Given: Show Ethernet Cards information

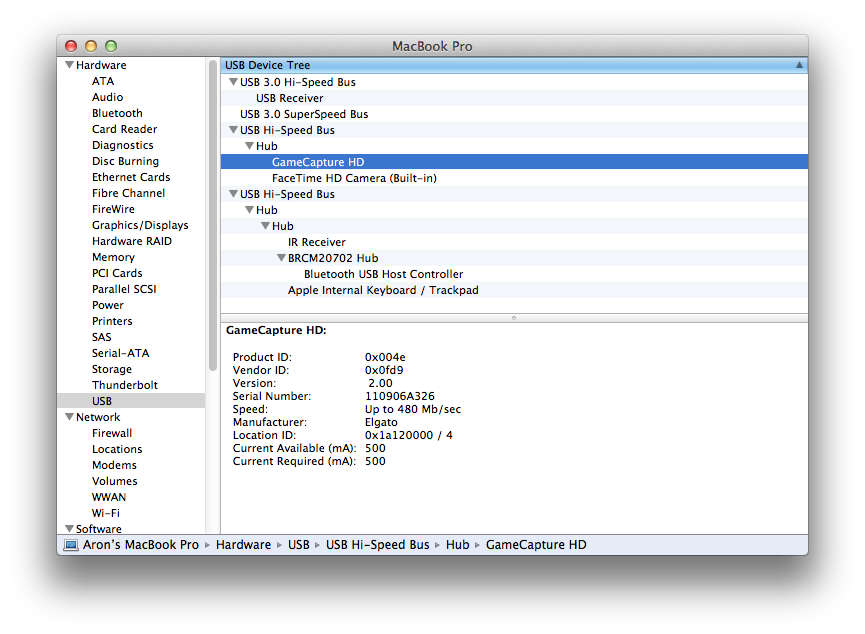Looking at the screenshot, I should tap(131, 177).
